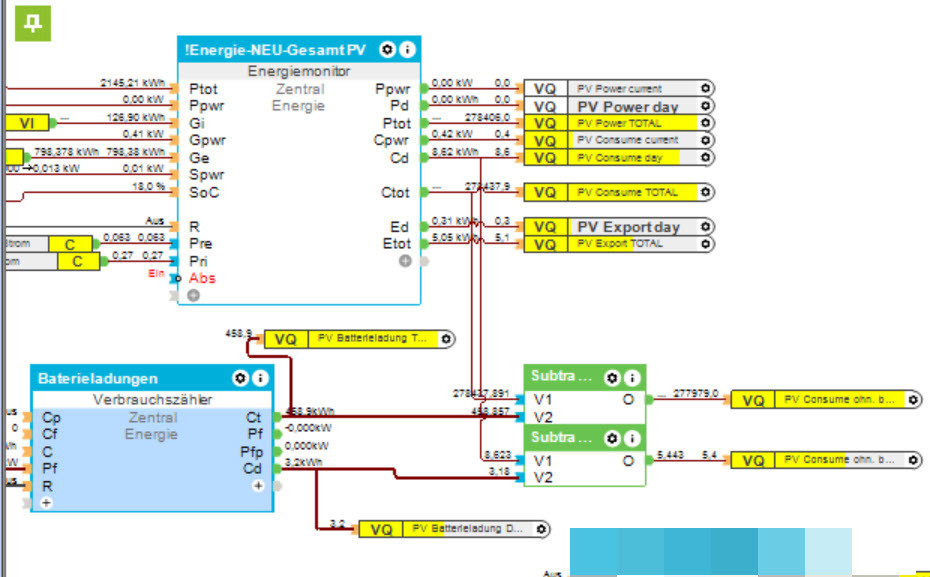Click the Cf input of Baterieladungen
930x577 pixels.
pos(50,434)
